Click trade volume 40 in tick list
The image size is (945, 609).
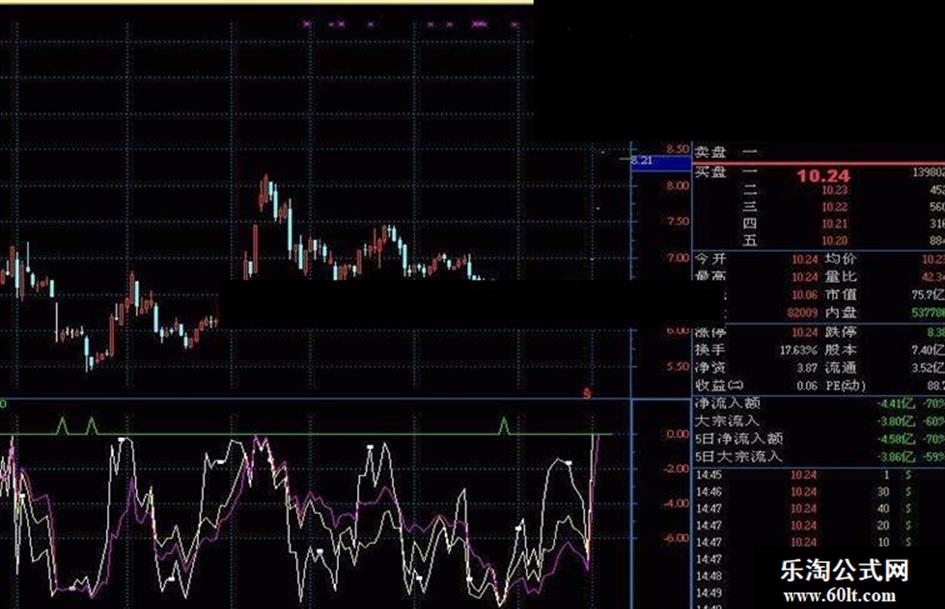pyautogui.click(x=883, y=509)
